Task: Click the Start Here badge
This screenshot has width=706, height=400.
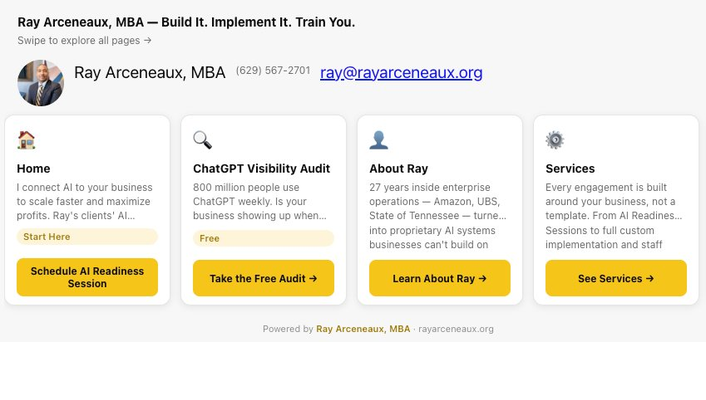Action: click(x=47, y=237)
